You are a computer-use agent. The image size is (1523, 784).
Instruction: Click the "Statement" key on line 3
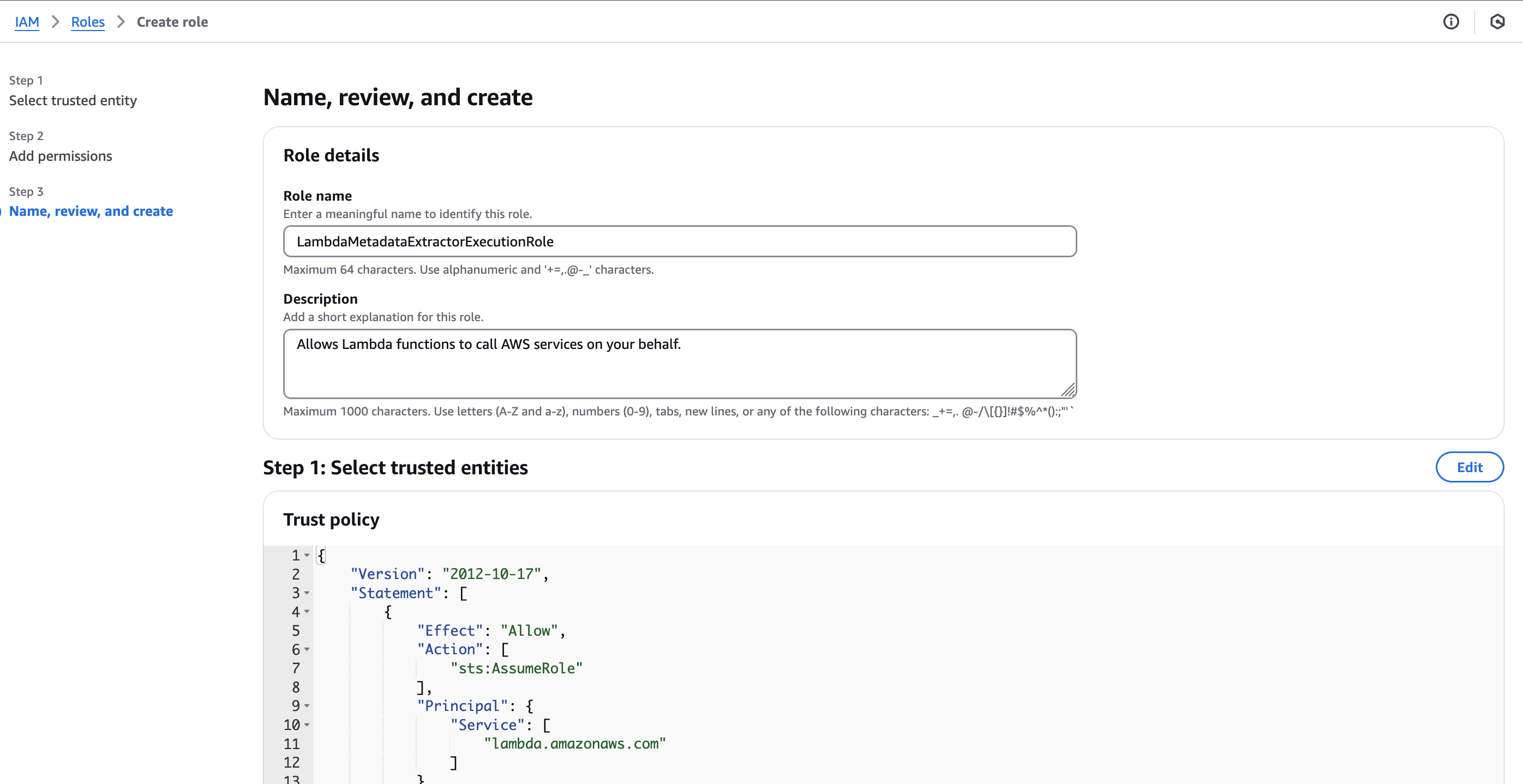point(395,593)
